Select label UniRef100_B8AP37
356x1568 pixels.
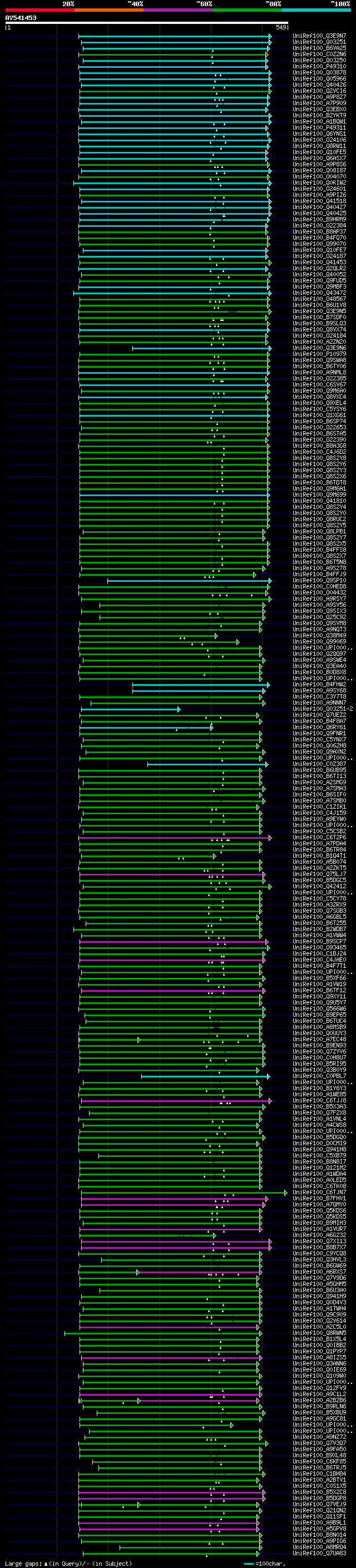point(319,231)
